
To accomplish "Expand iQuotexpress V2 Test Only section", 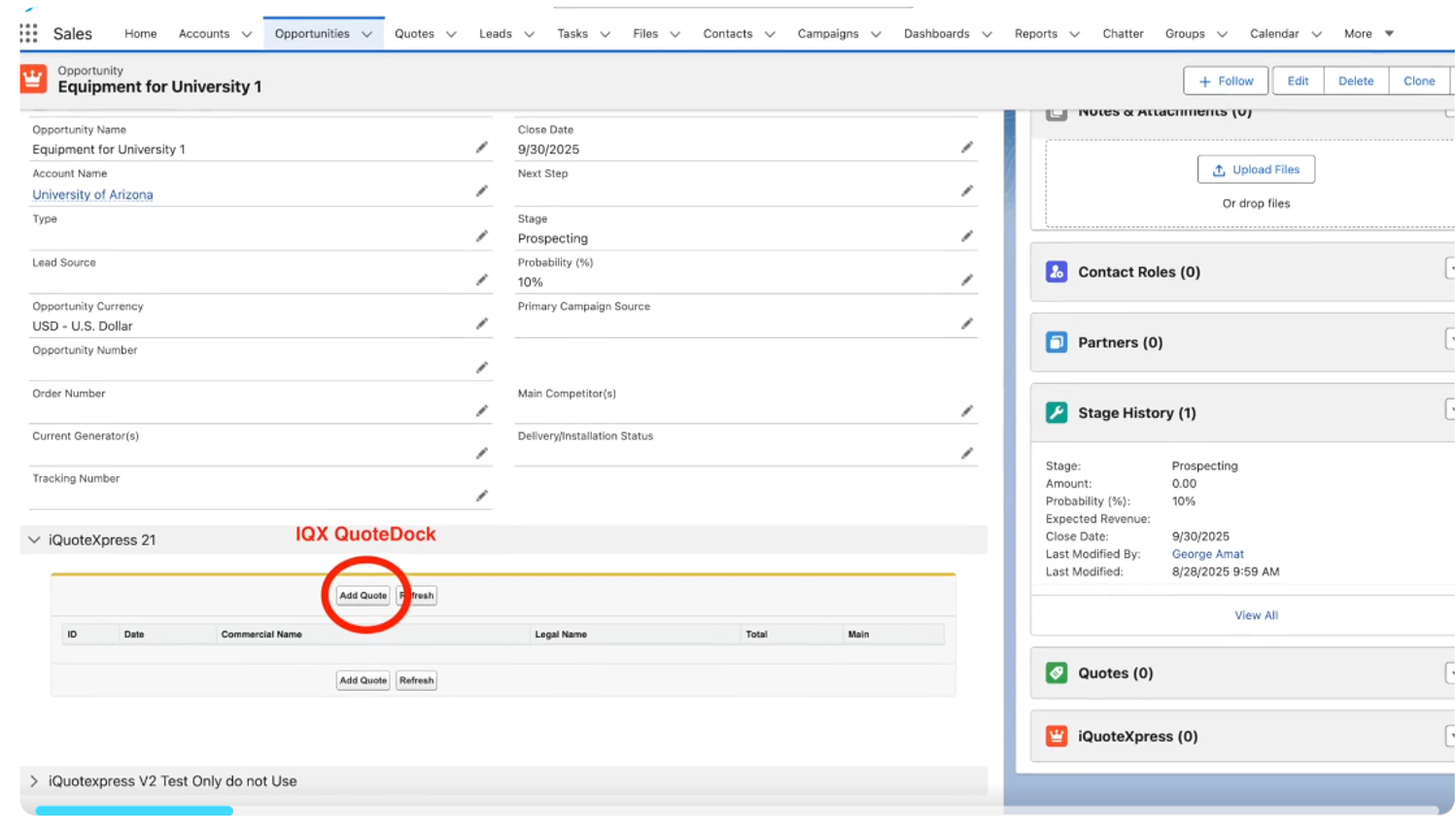I will (34, 781).
